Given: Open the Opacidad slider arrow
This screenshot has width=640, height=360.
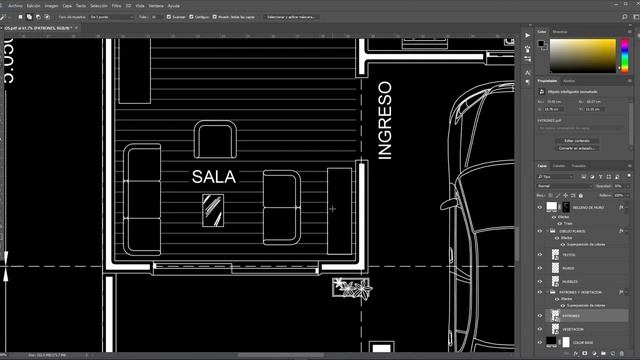Looking at the screenshot, I should pyautogui.click(x=628, y=186).
